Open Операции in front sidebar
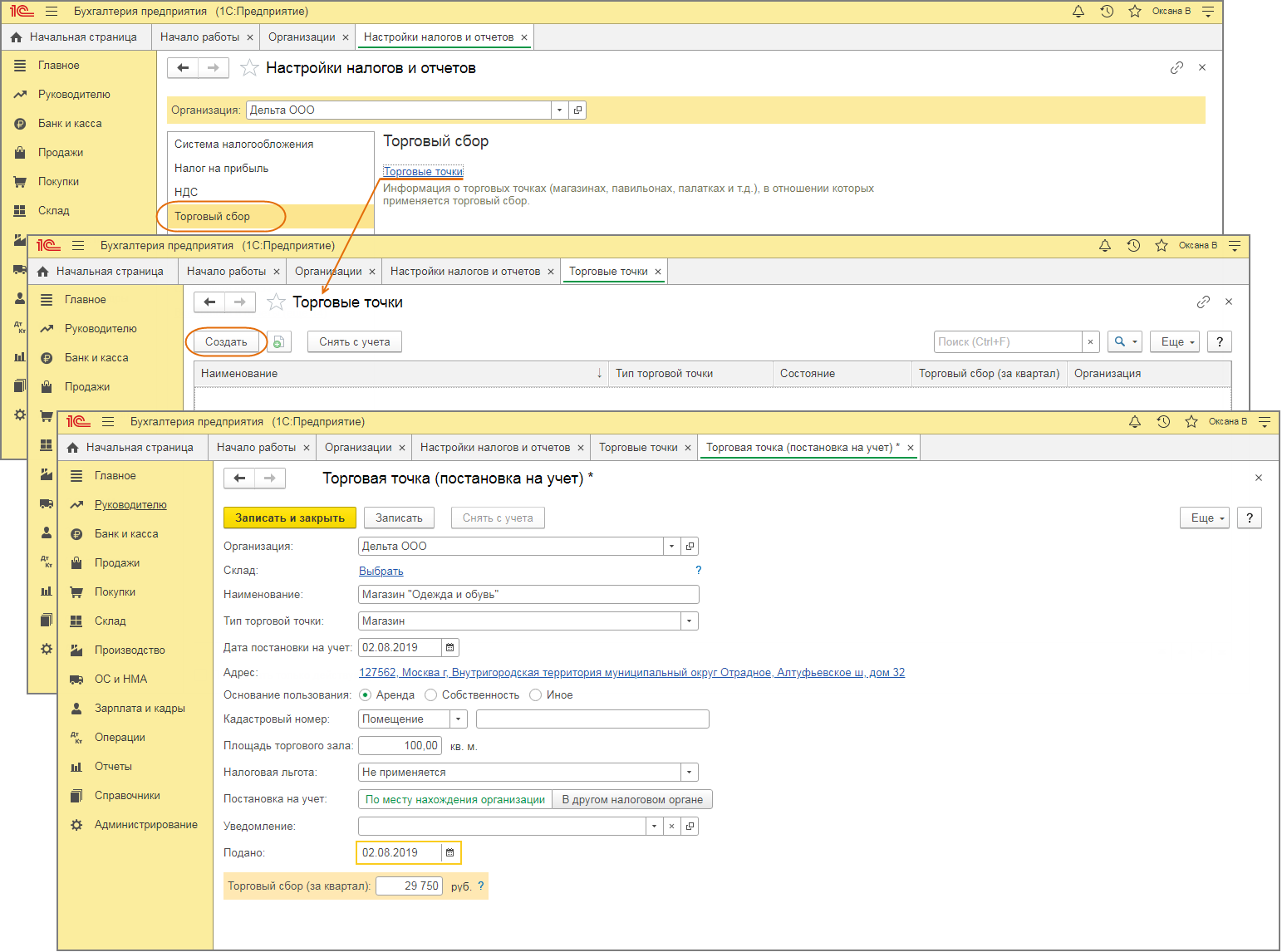 [120, 737]
